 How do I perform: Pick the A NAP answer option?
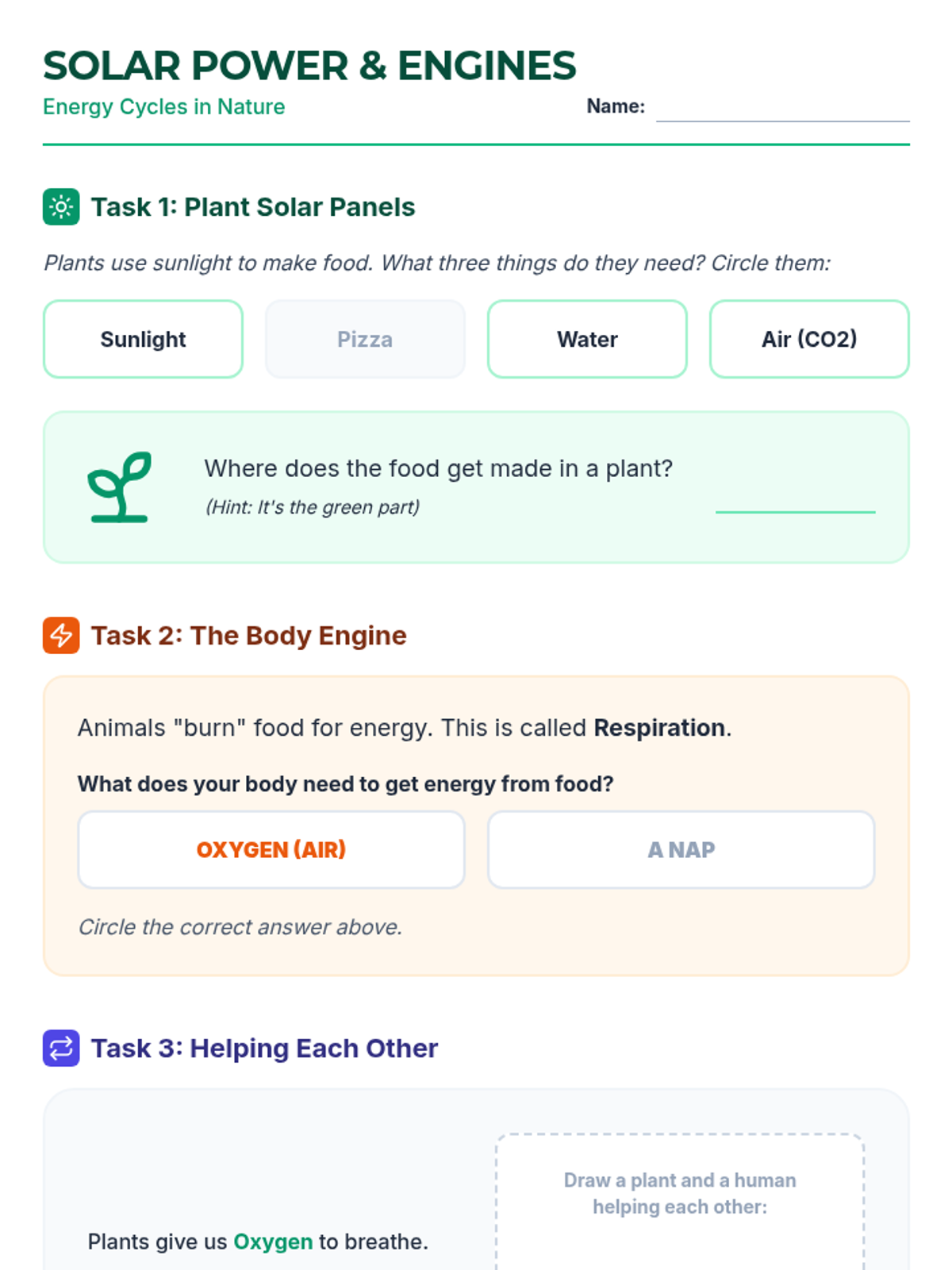pos(681,849)
